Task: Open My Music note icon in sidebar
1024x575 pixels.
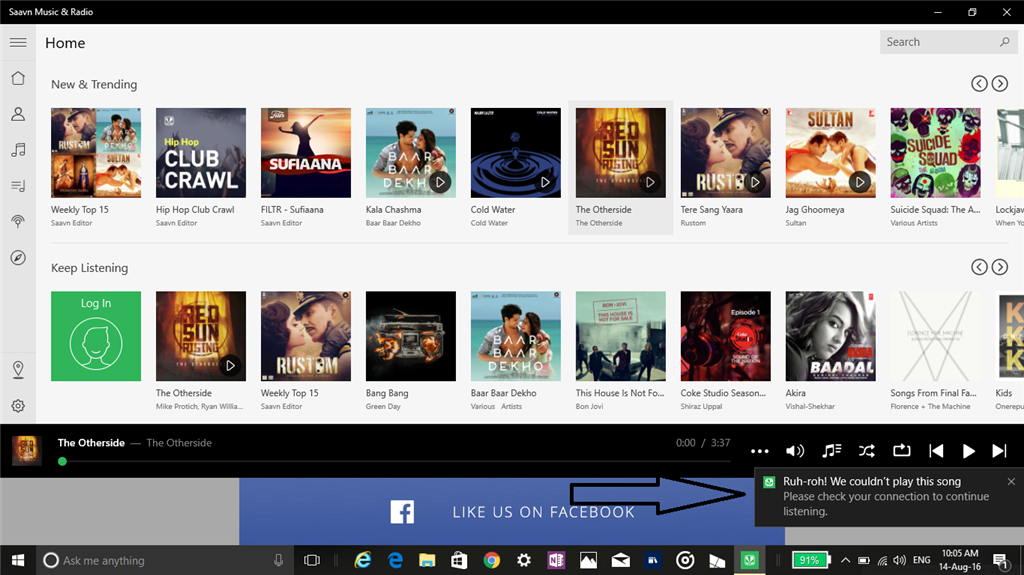Action: pyautogui.click(x=18, y=150)
